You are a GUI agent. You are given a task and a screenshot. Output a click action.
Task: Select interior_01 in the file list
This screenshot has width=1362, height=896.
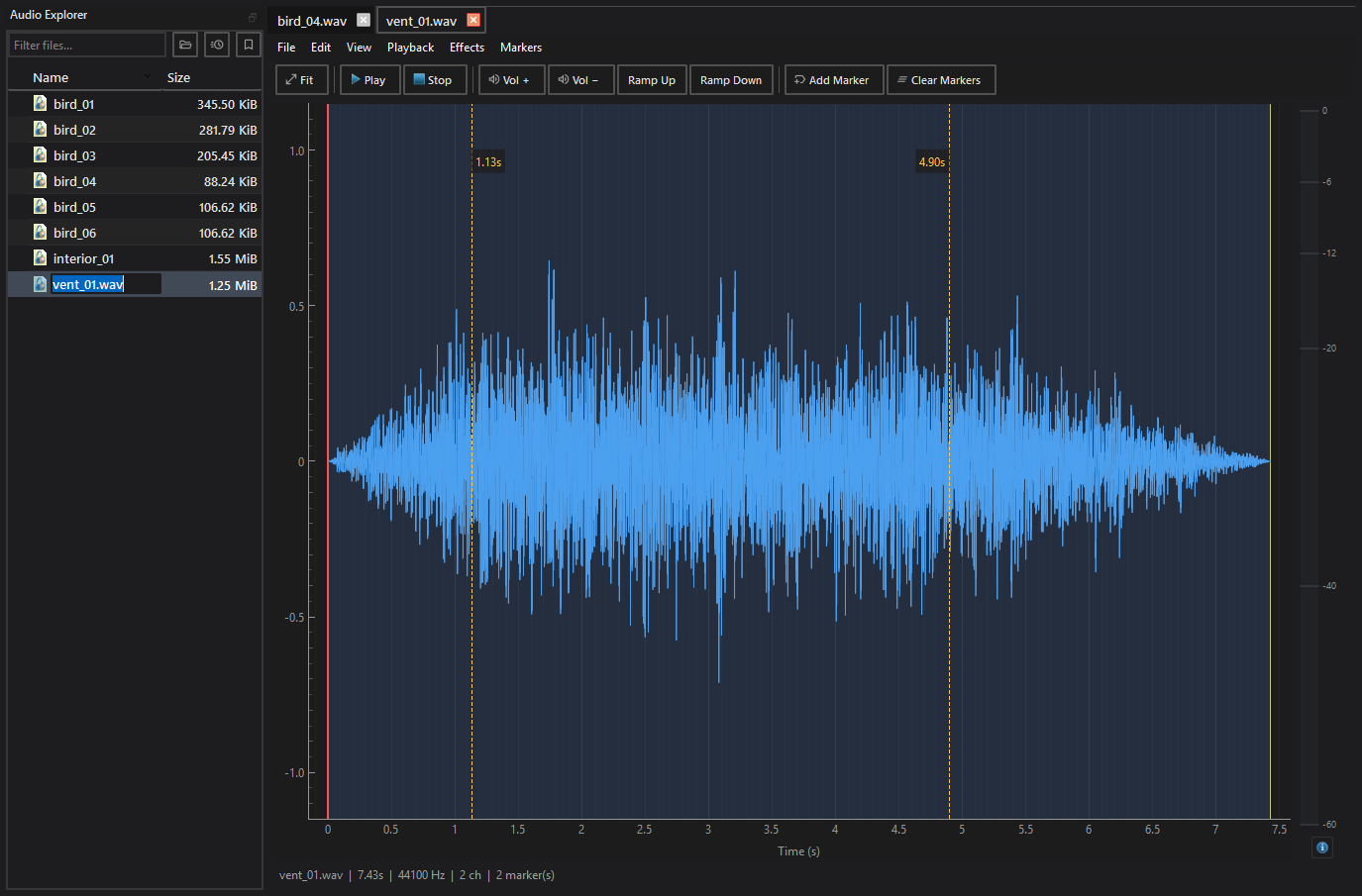click(x=135, y=258)
